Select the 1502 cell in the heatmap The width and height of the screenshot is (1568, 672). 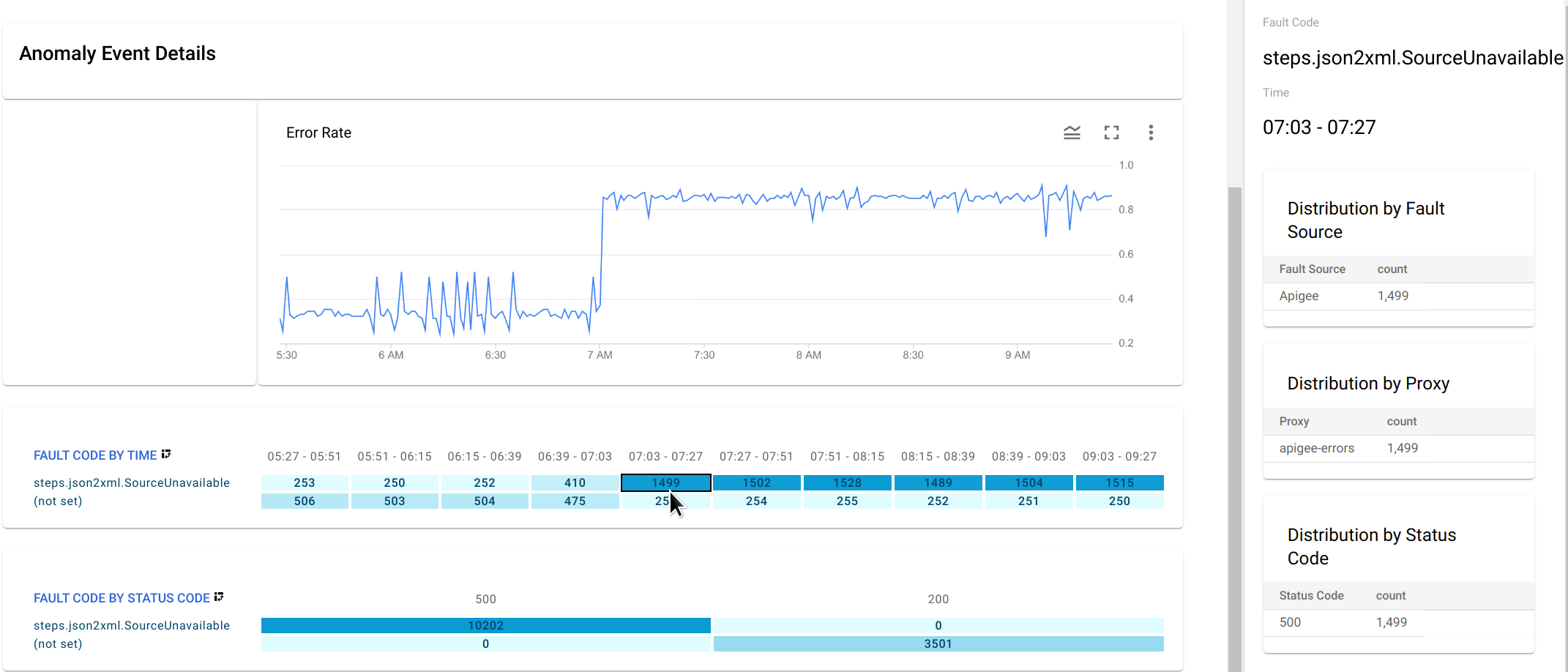756,483
